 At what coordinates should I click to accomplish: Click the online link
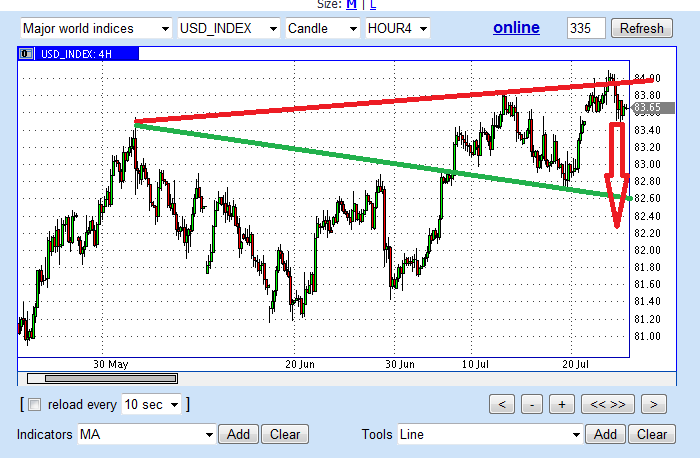[516, 28]
